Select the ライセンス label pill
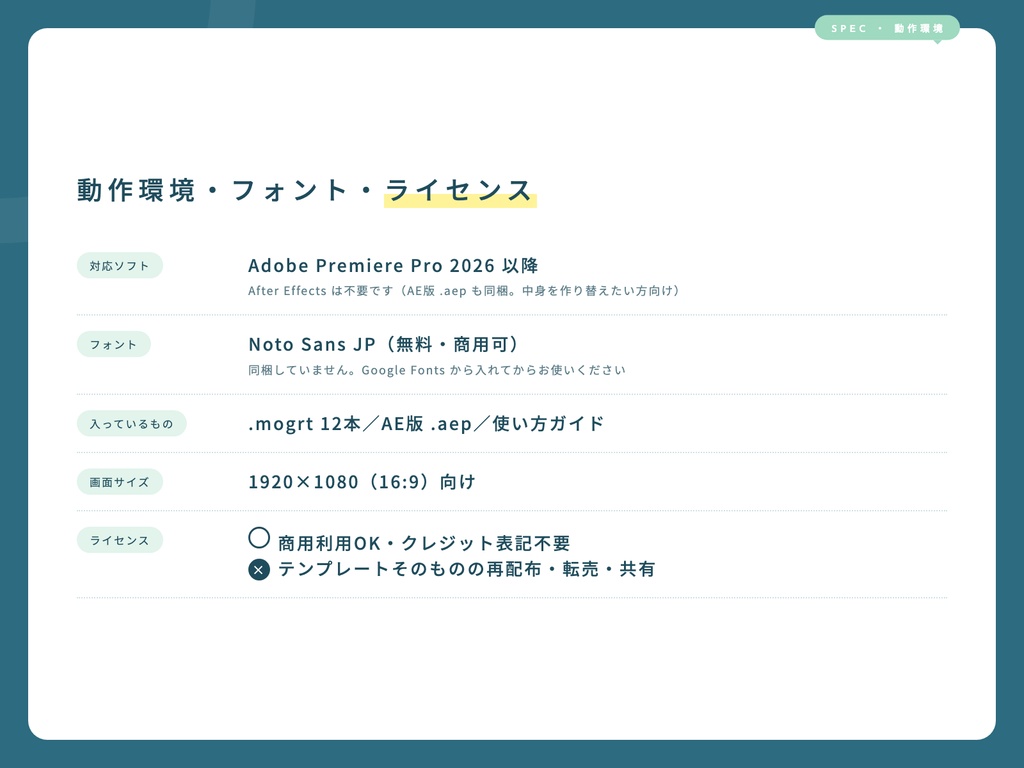The image size is (1024, 768). point(120,540)
